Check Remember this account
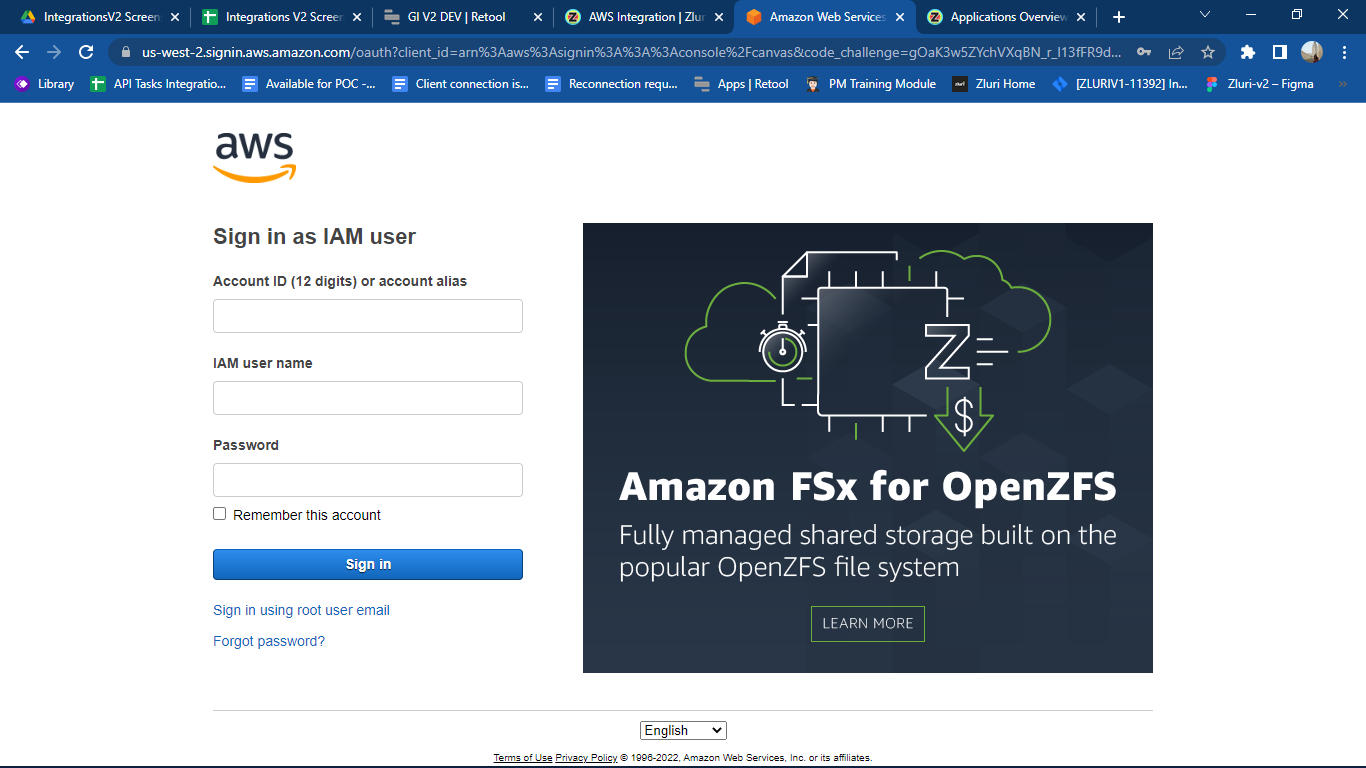Screen dimensions: 1366x768 point(220,514)
